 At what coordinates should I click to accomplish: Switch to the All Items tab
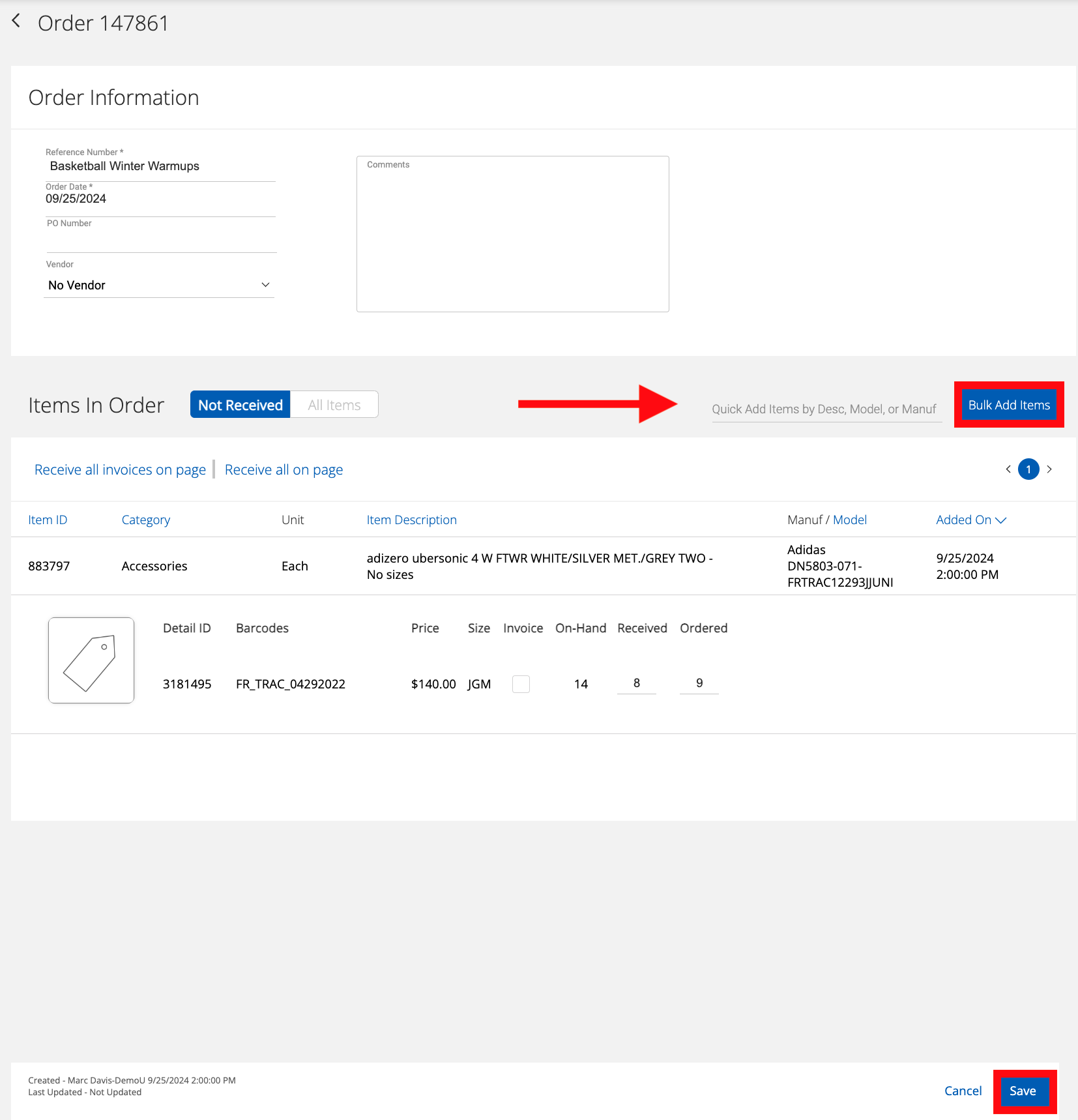pos(334,405)
